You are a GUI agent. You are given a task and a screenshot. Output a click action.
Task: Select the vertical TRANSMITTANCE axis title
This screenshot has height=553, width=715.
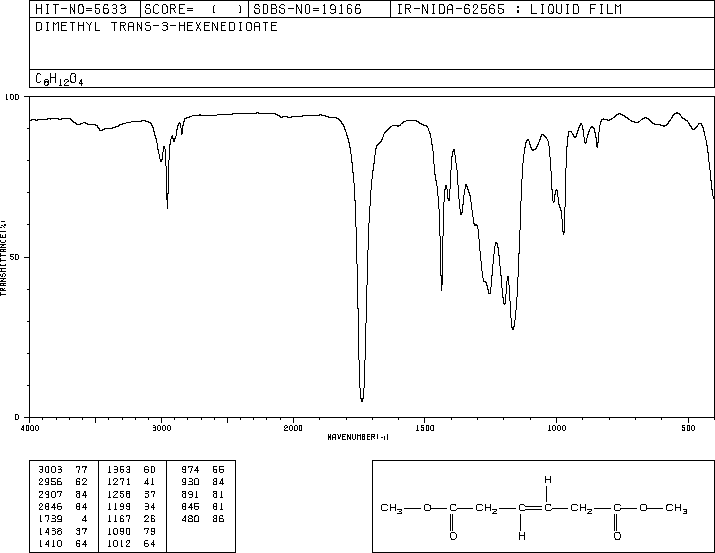point(3,258)
